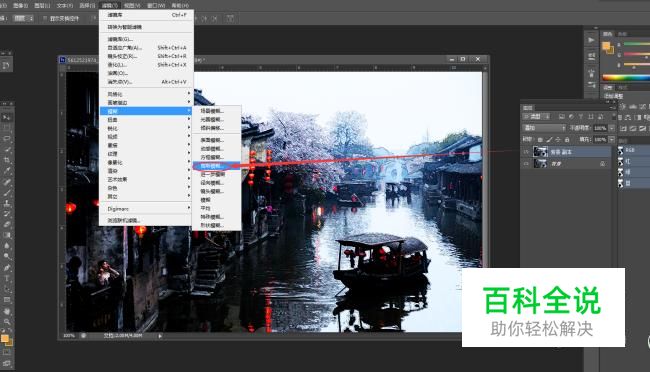Choose 径向模糊 from the blur submenu
The width and height of the screenshot is (650, 372).
(216, 183)
